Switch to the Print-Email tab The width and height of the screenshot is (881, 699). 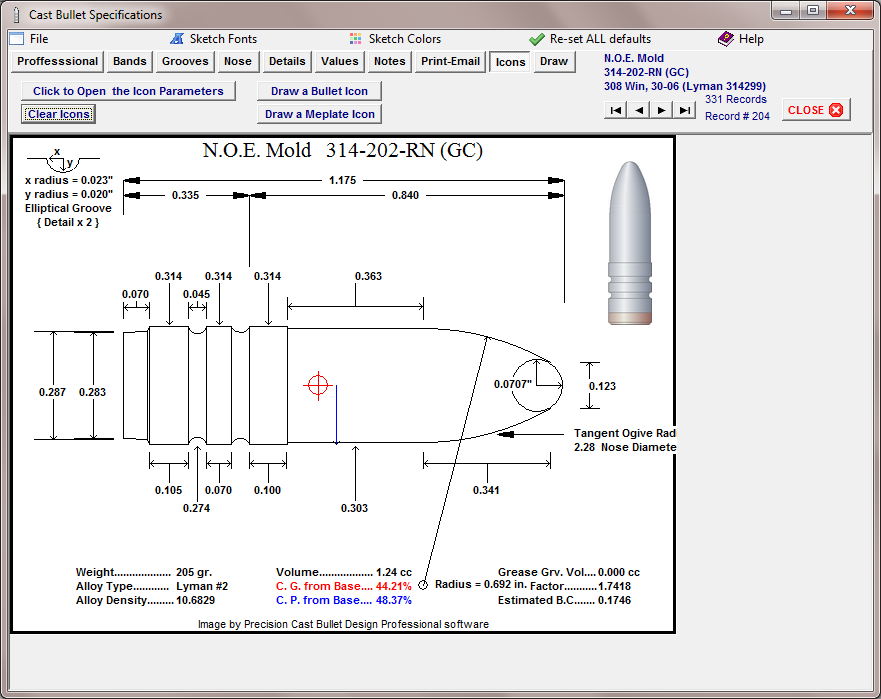point(450,61)
